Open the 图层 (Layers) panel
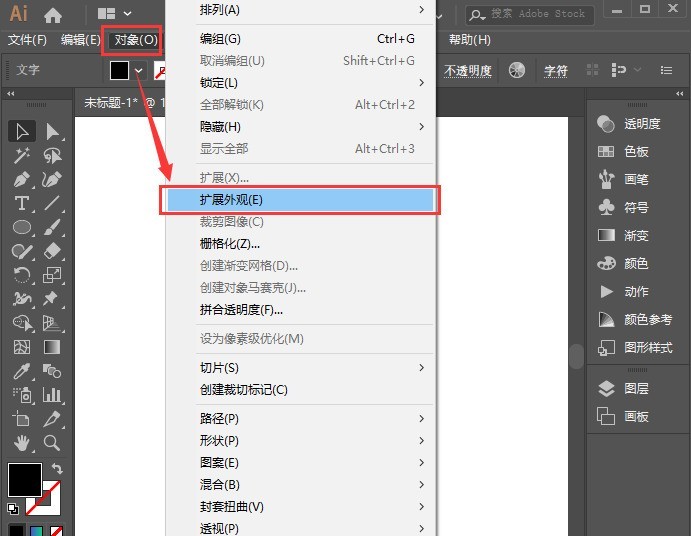 (636, 388)
